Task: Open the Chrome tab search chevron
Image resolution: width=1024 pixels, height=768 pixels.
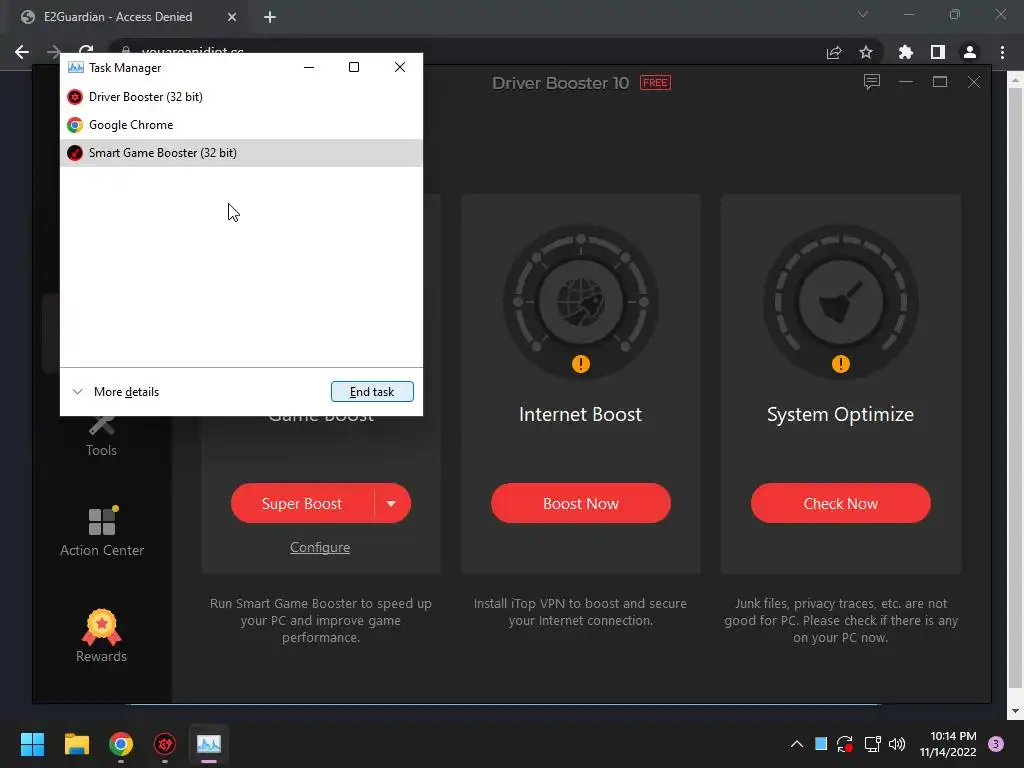Action: [x=863, y=14]
